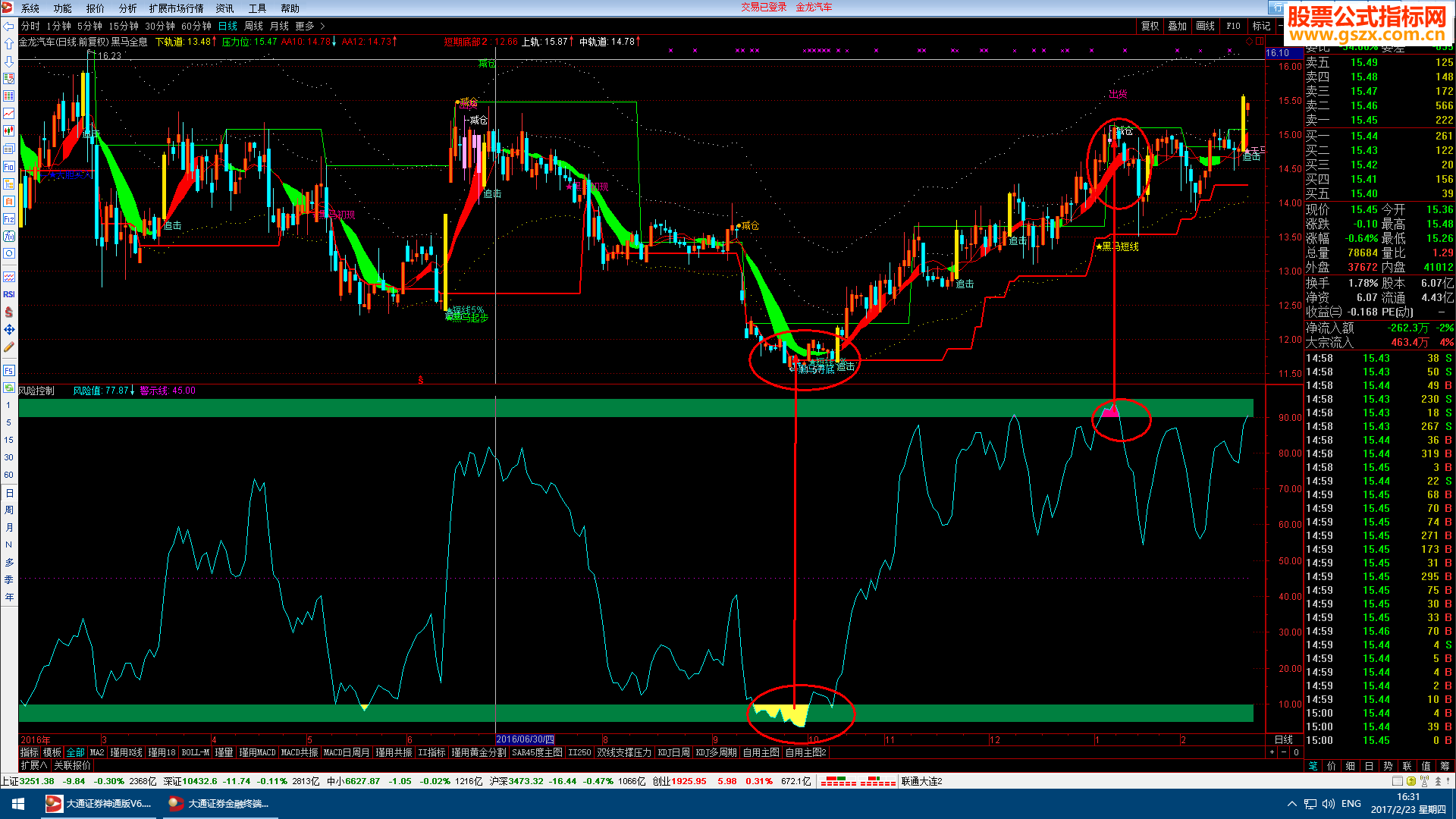Click the back arrow sidebar icon

(x=8, y=26)
